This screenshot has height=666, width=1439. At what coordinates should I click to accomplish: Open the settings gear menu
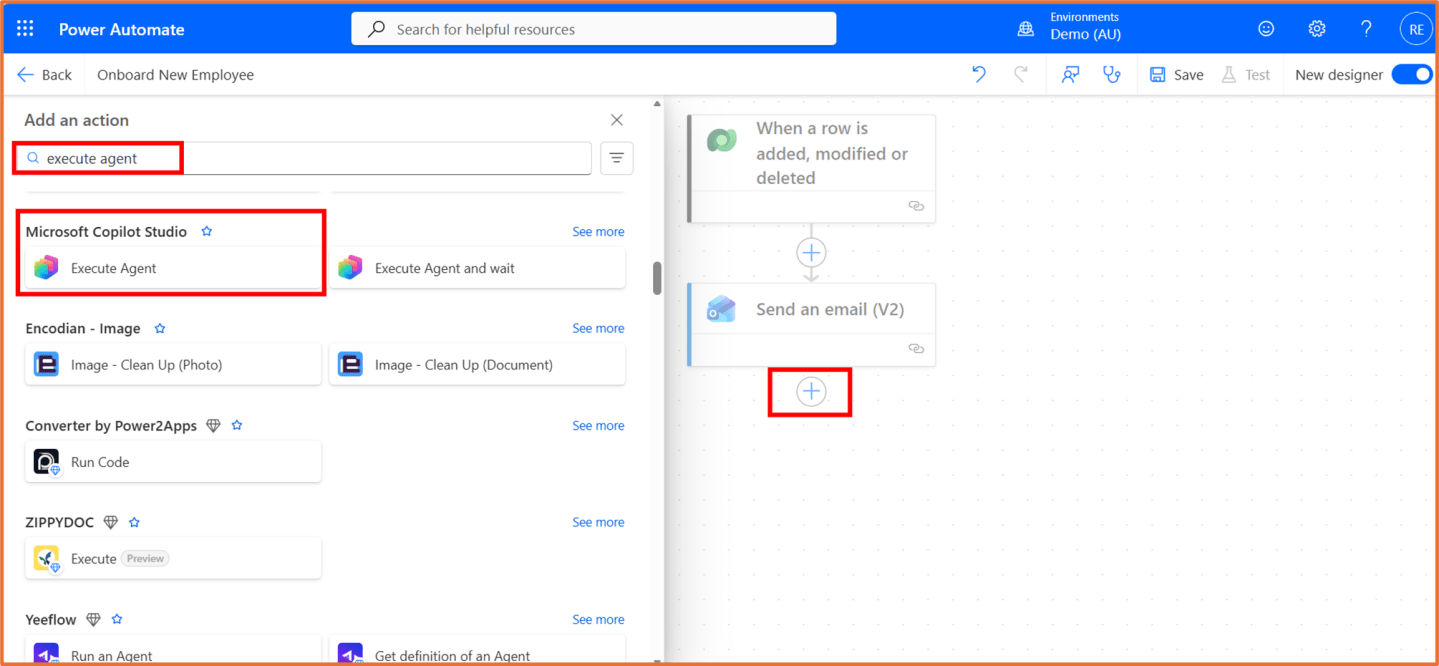click(x=1316, y=28)
